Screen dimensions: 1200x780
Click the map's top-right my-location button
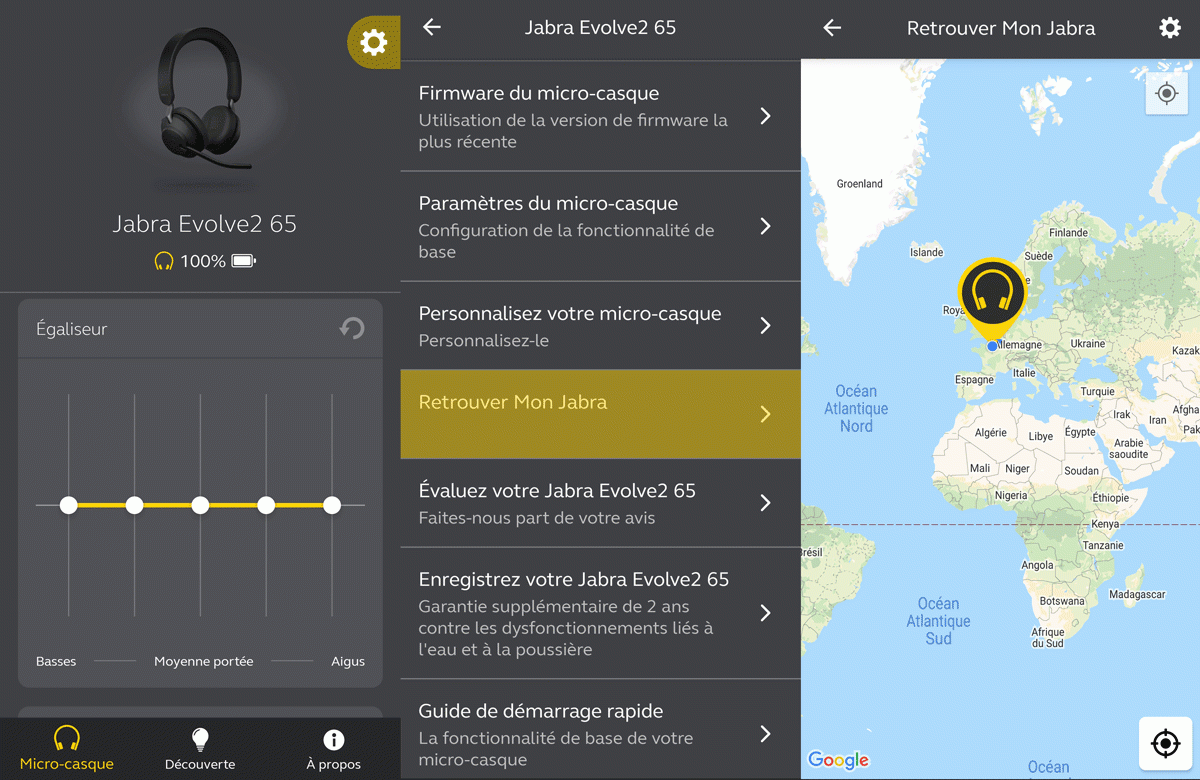click(x=1166, y=94)
